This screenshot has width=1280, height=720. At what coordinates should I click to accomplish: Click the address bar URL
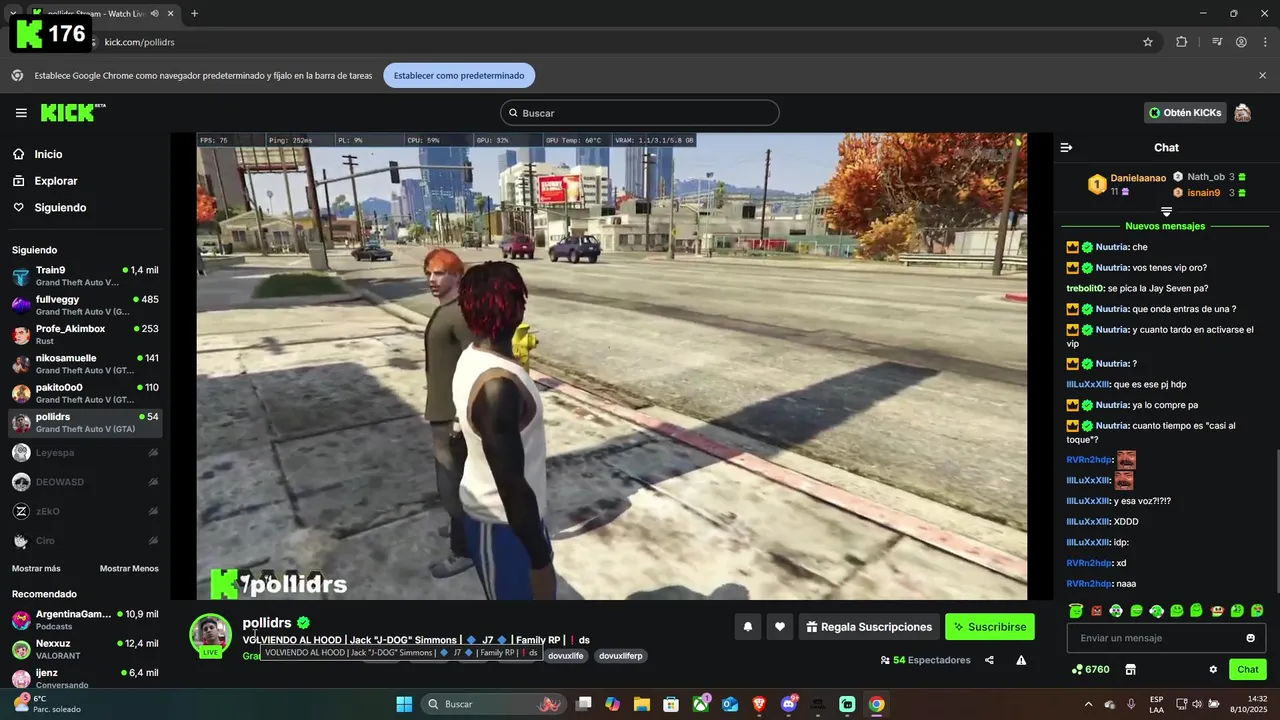coord(140,42)
